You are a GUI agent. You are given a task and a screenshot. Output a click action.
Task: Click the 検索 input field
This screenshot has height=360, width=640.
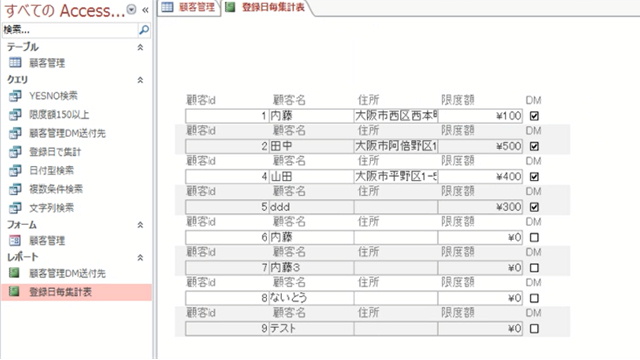[x=69, y=30]
